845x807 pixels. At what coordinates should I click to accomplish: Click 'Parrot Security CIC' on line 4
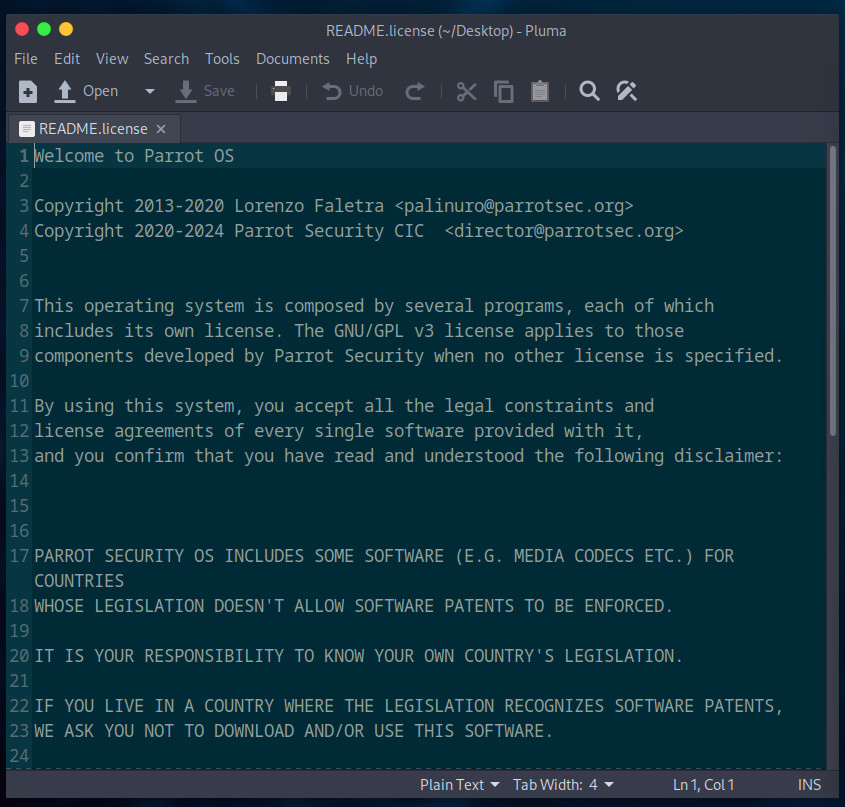[329, 231]
